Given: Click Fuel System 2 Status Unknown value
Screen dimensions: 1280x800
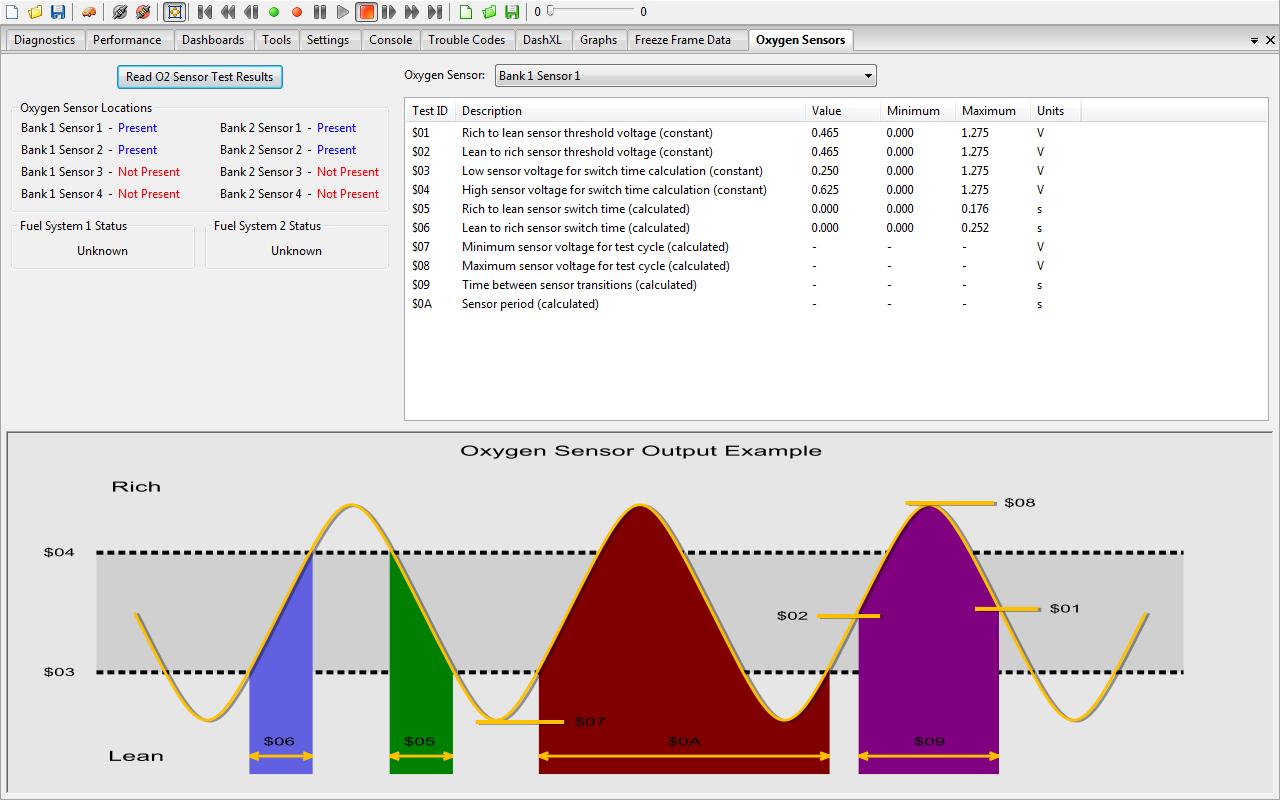Looking at the screenshot, I should coord(296,251).
